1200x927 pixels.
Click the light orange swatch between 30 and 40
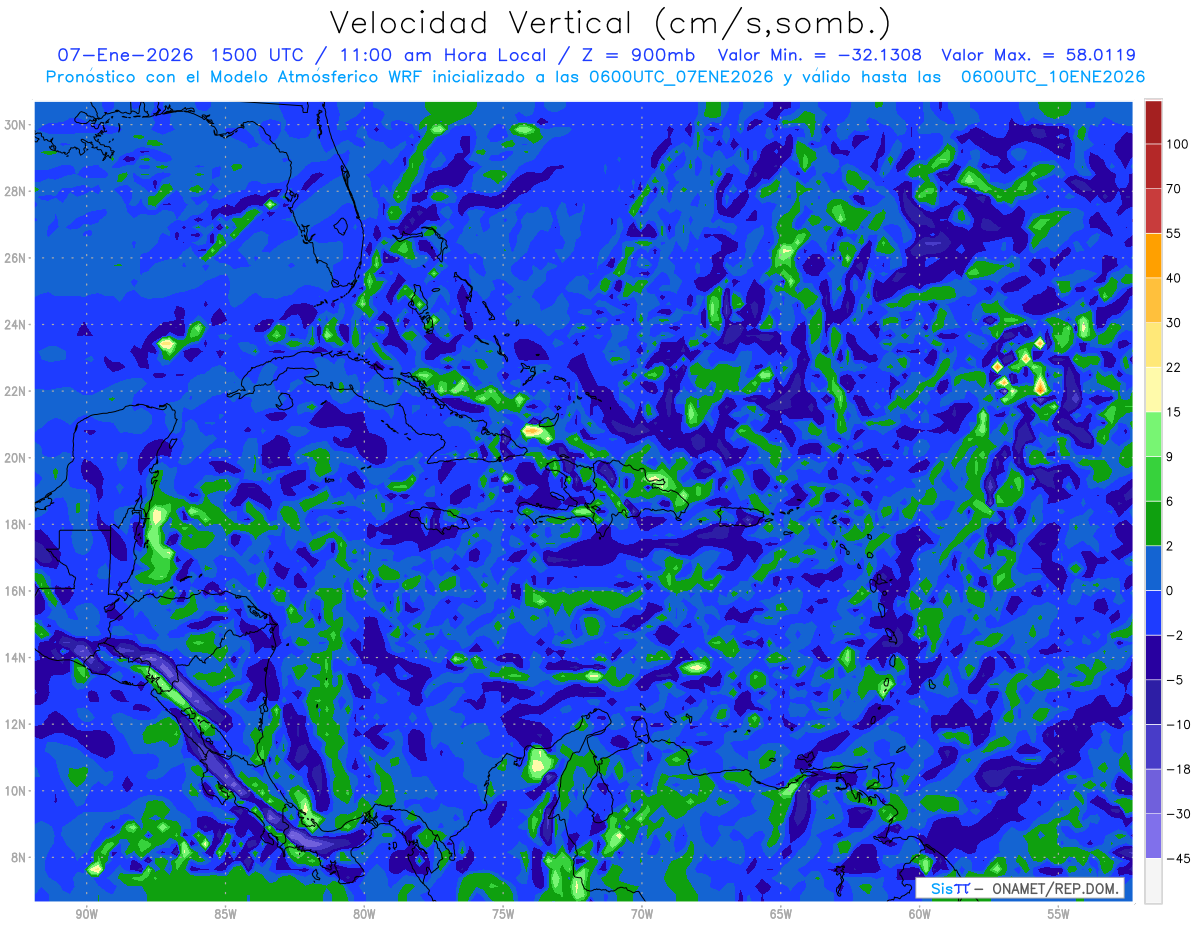click(x=1153, y=299)
